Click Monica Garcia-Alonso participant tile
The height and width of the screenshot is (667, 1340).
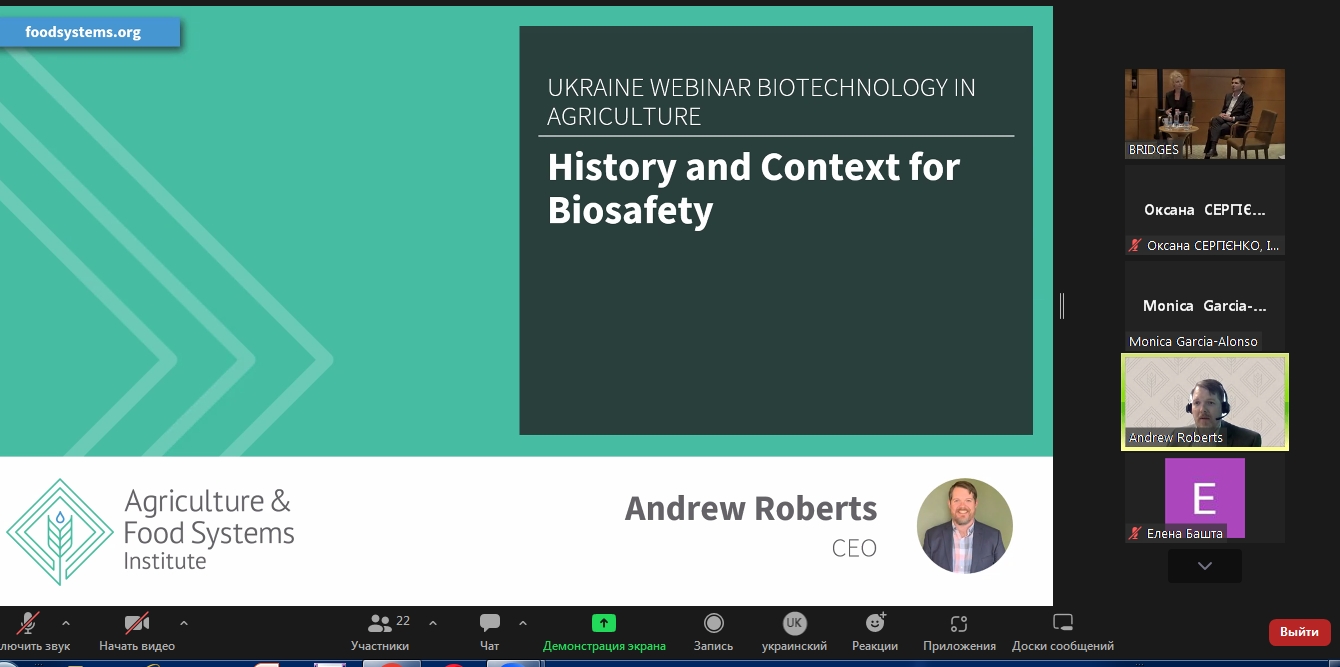[1204, 306]
